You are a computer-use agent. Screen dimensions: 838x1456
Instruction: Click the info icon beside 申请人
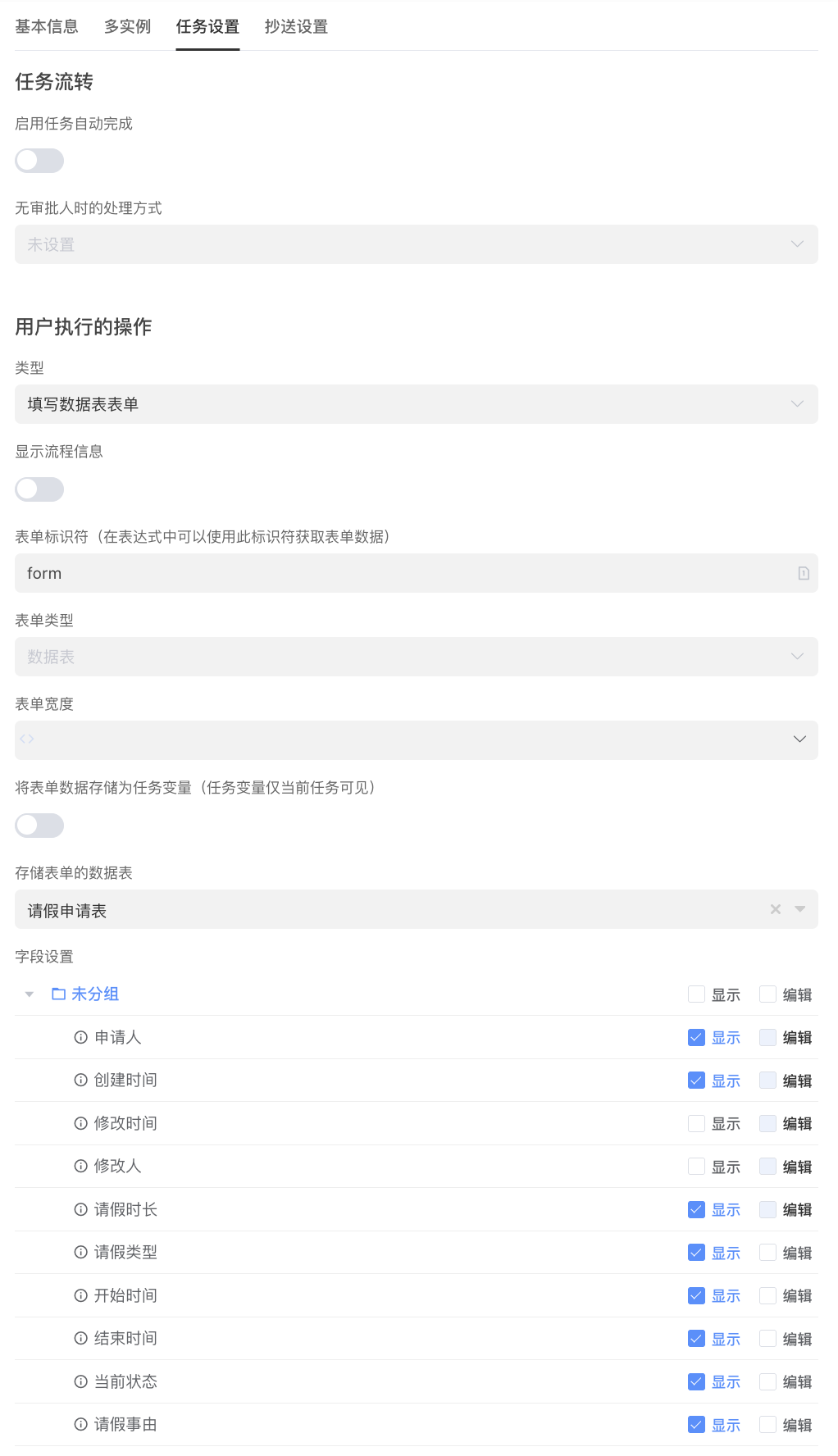[x=80, y=1037]
